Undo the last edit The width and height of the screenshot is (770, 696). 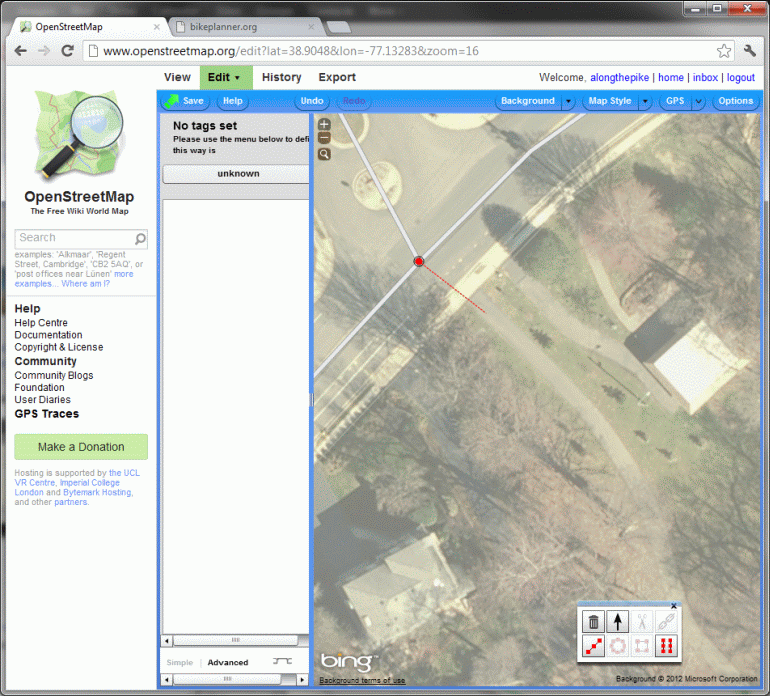pos(312,101)
